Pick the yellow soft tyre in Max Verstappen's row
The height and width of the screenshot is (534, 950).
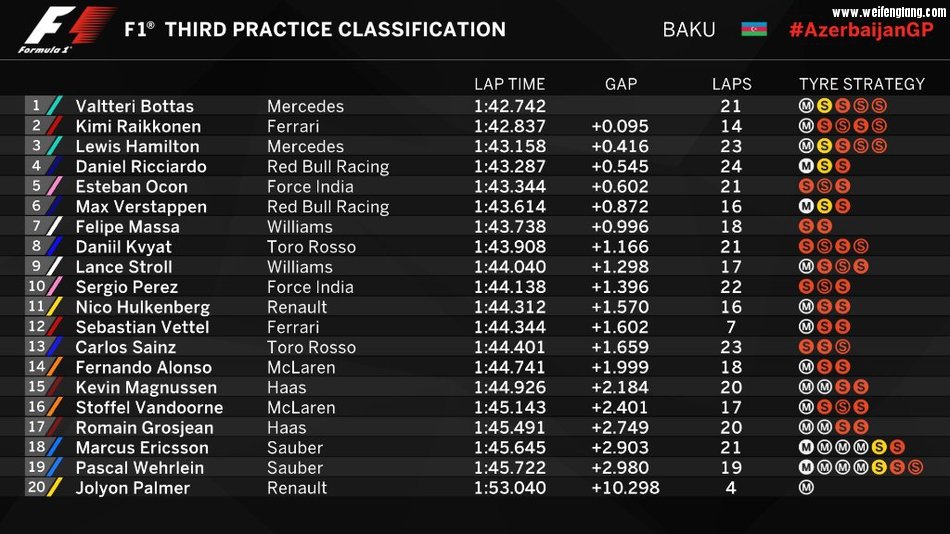pos(824,206)
